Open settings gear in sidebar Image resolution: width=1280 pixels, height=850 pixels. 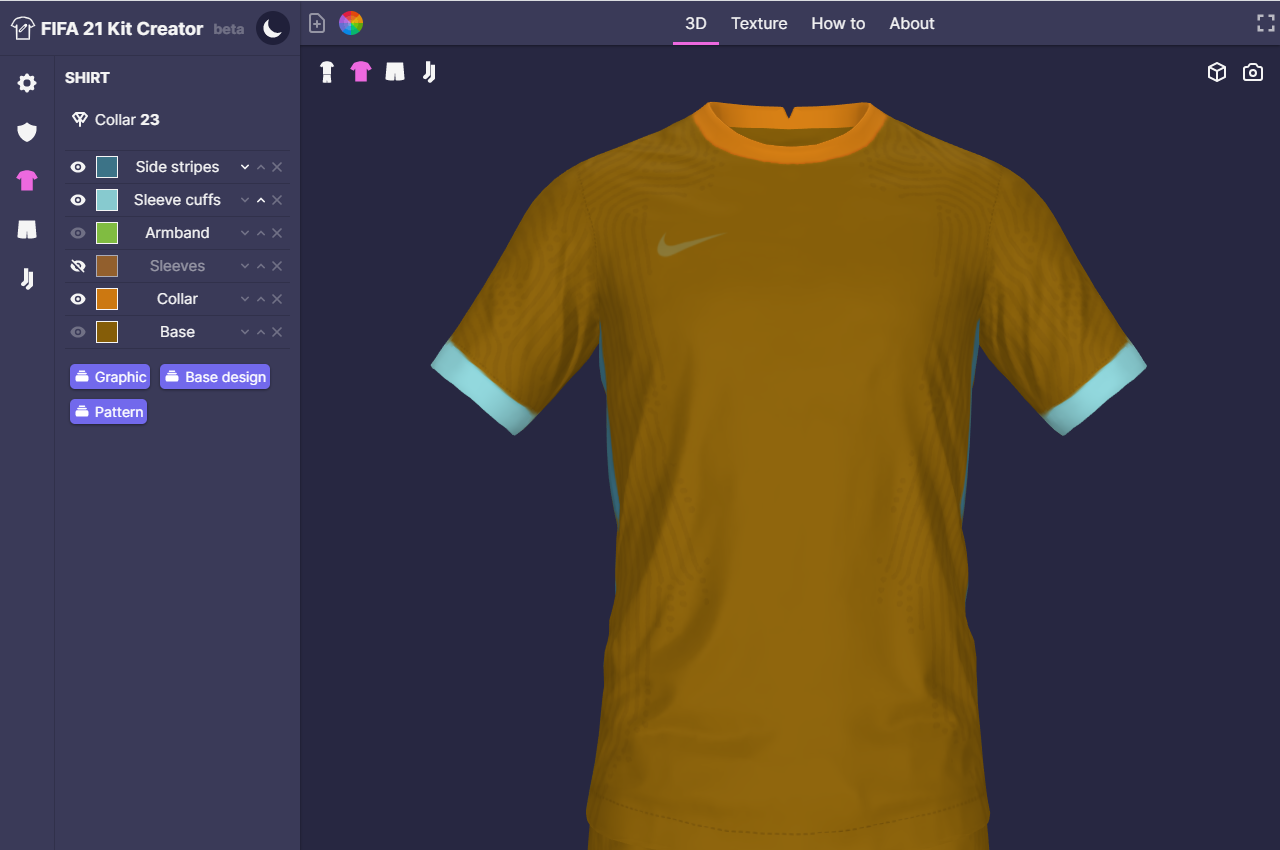pyautogui.click(x=27, y=83)
